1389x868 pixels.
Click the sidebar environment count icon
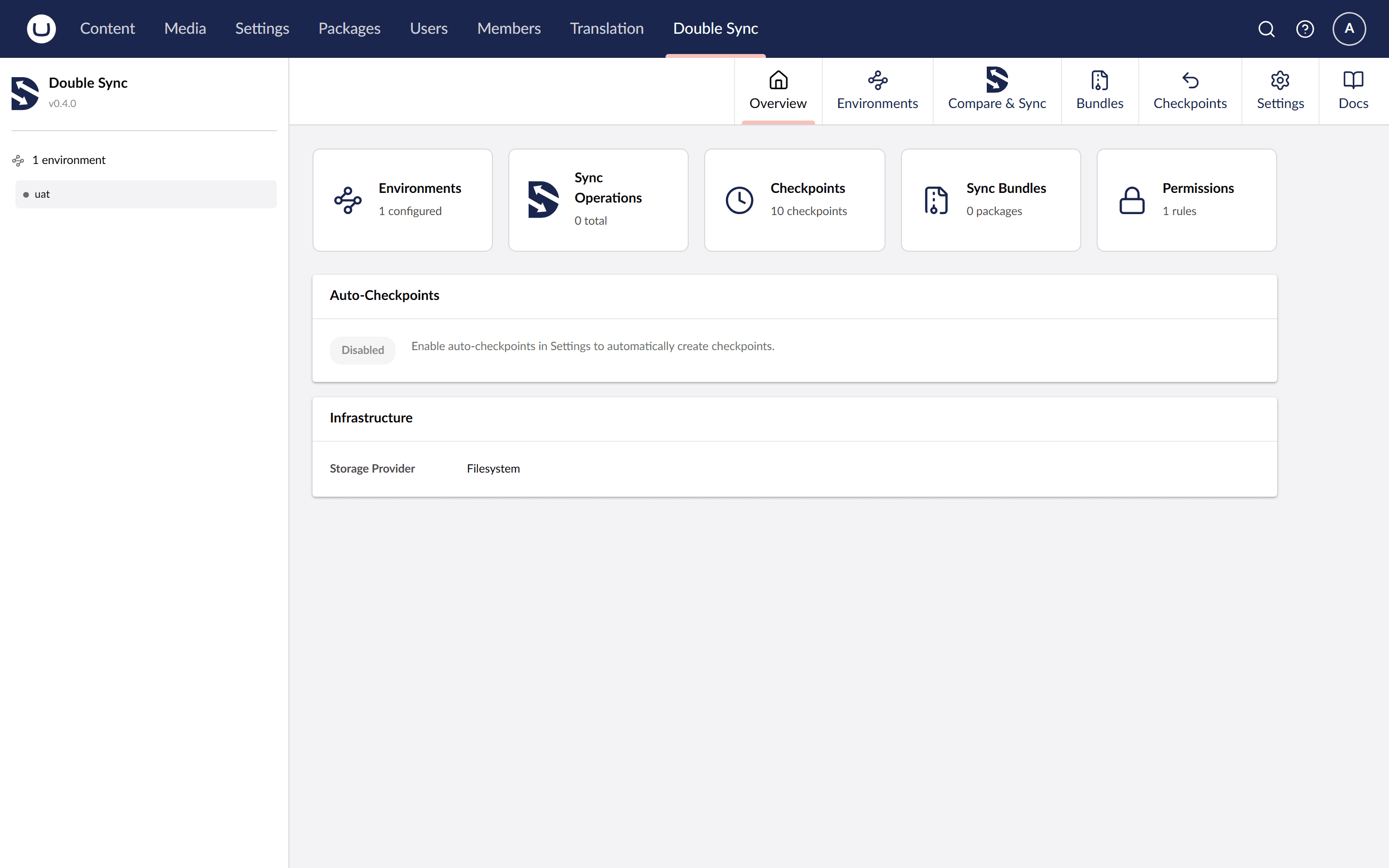[x=18, y=160]
